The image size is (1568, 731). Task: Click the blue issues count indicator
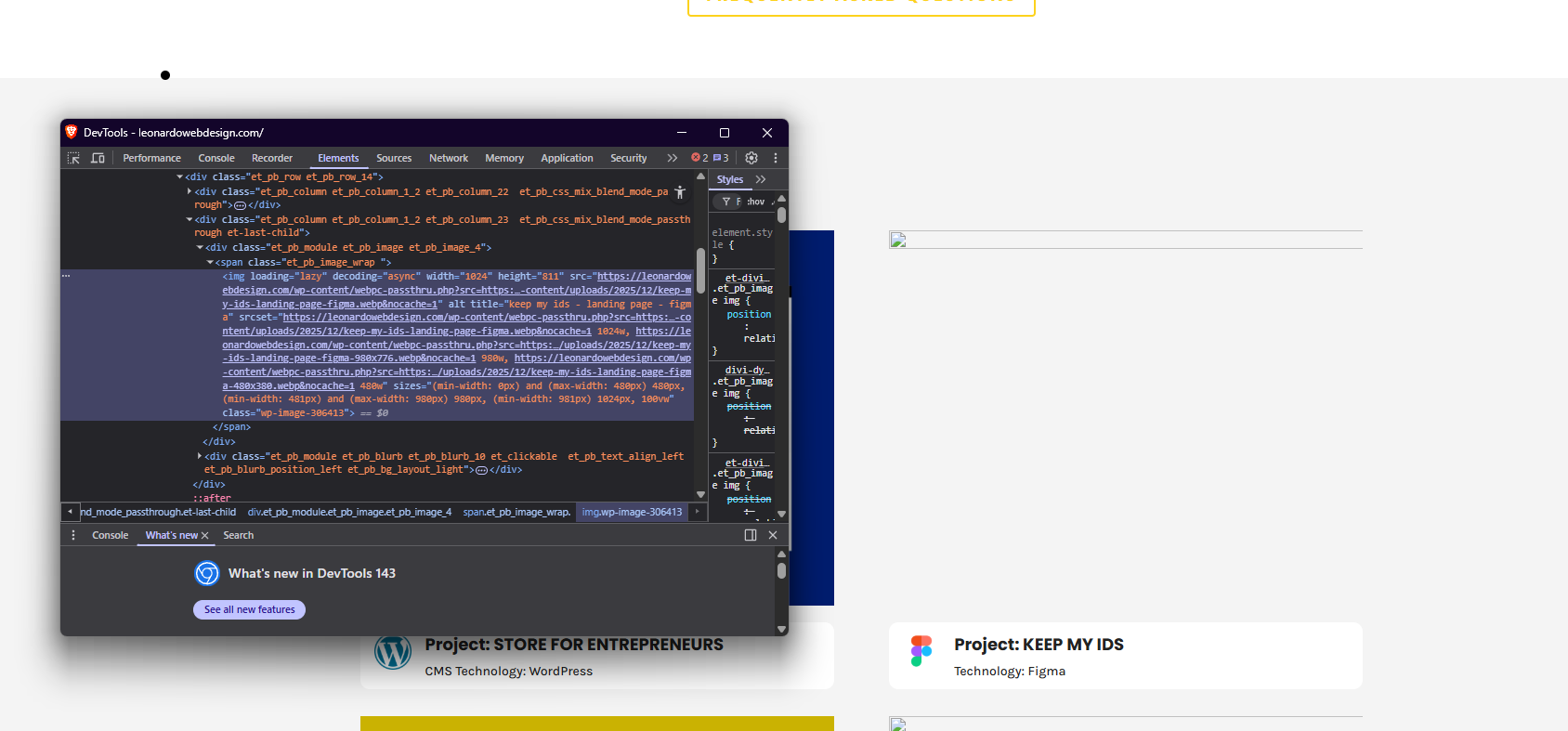(x=721, y=158)
